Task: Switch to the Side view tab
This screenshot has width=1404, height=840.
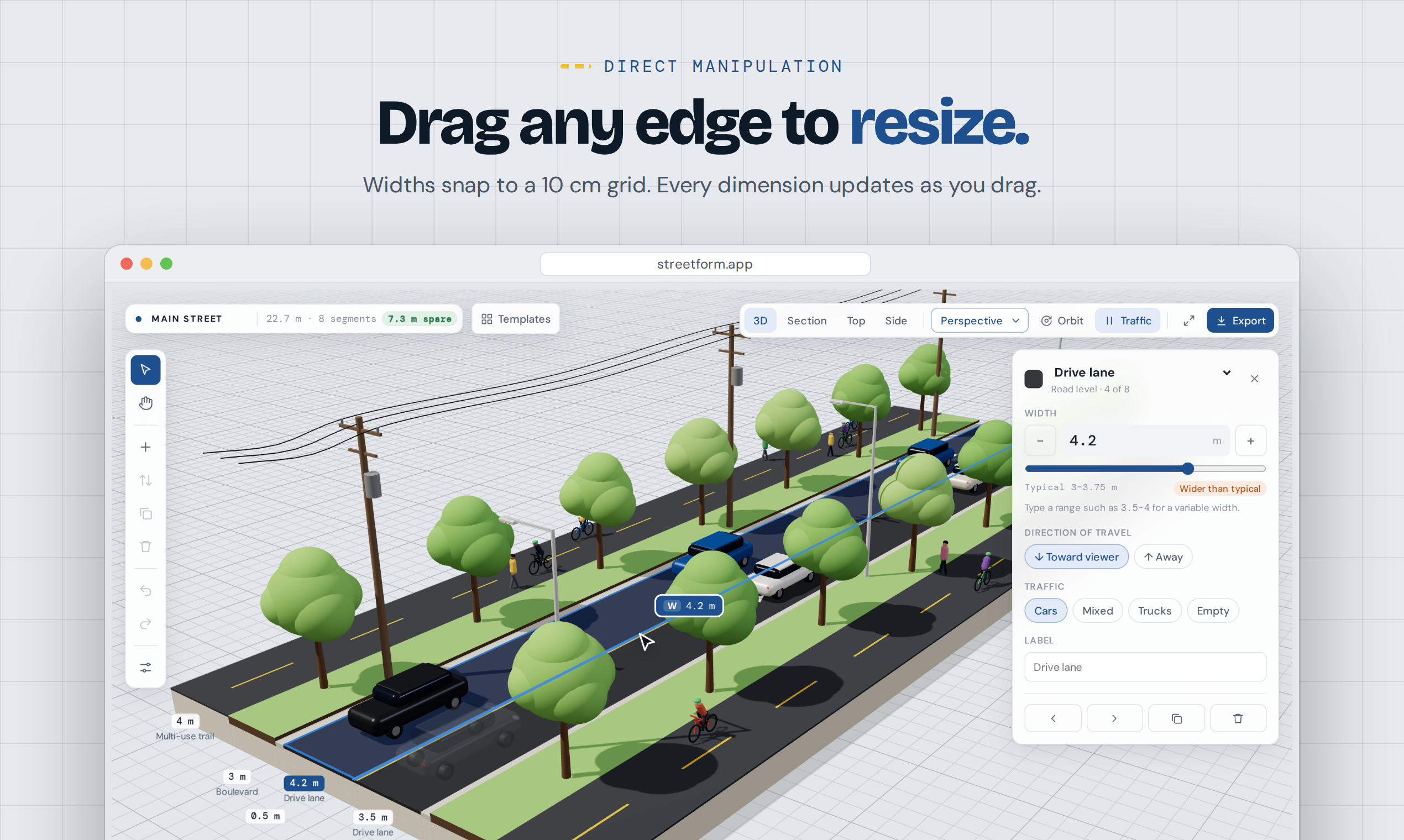Action: (895, 321)
